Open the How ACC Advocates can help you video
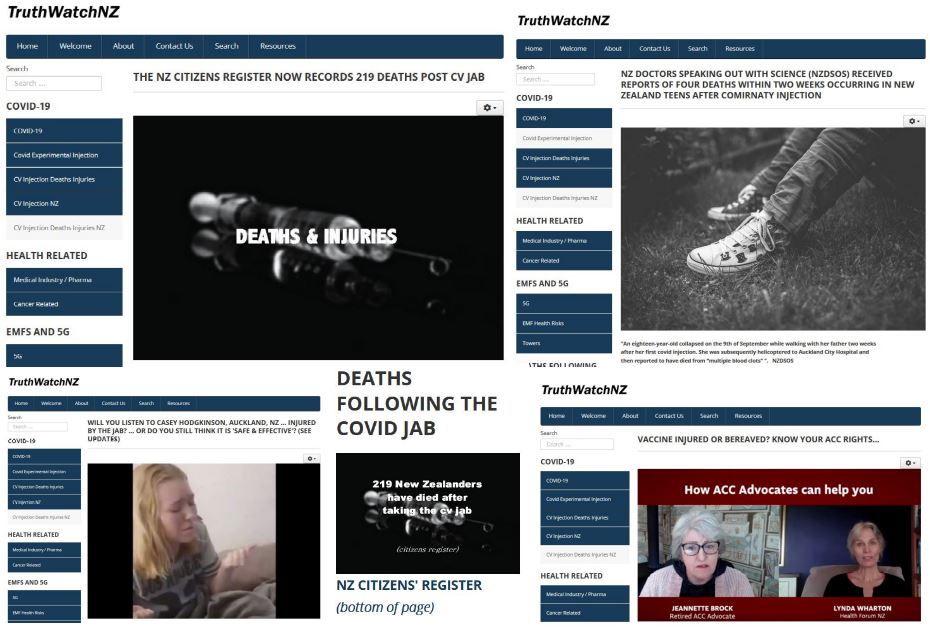Viewport: 930px width, 630px height. pos(779,545)
